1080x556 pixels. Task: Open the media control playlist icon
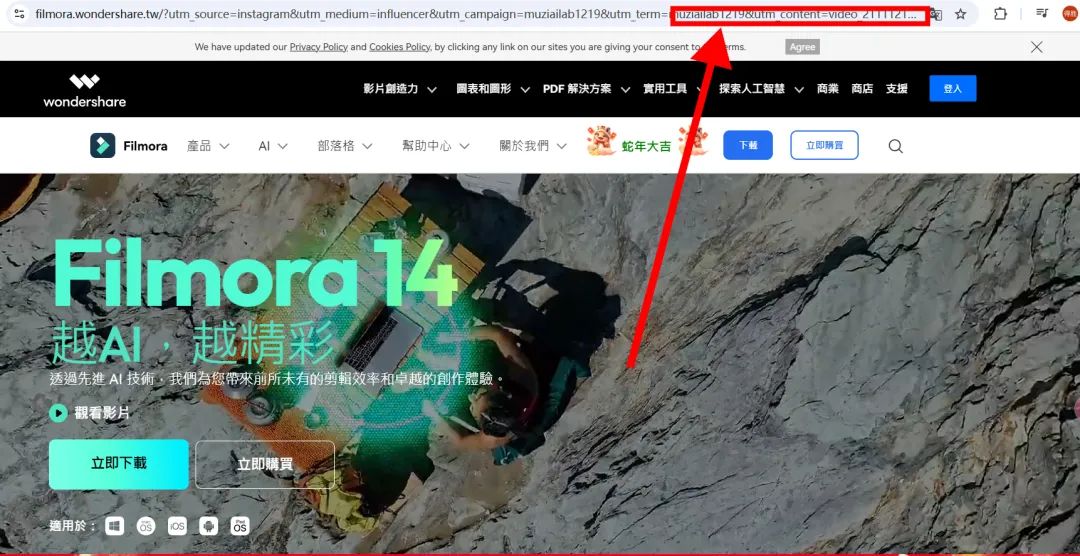point(1042,13)
